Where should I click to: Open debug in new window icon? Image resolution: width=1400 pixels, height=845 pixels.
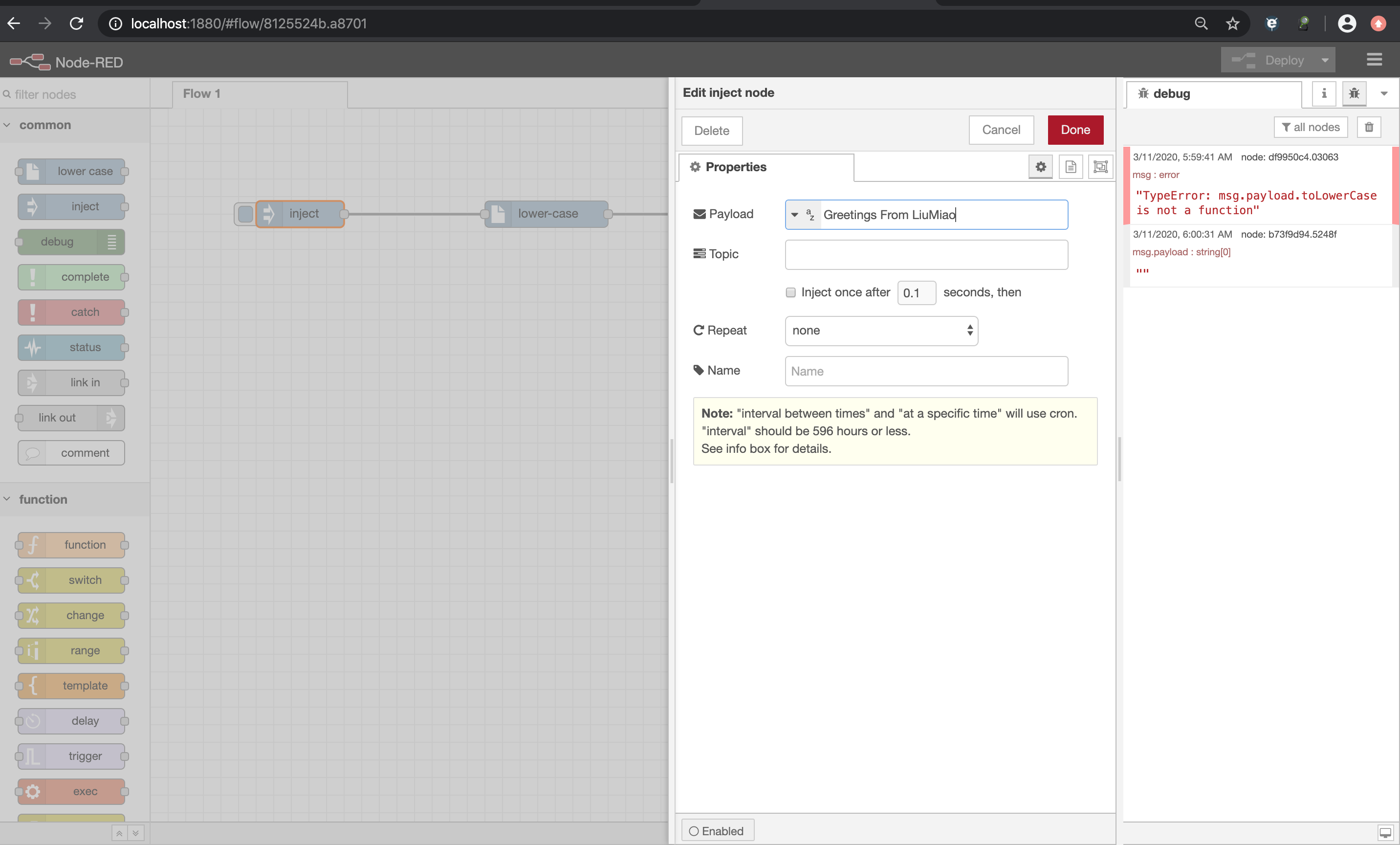(1385, 832)
